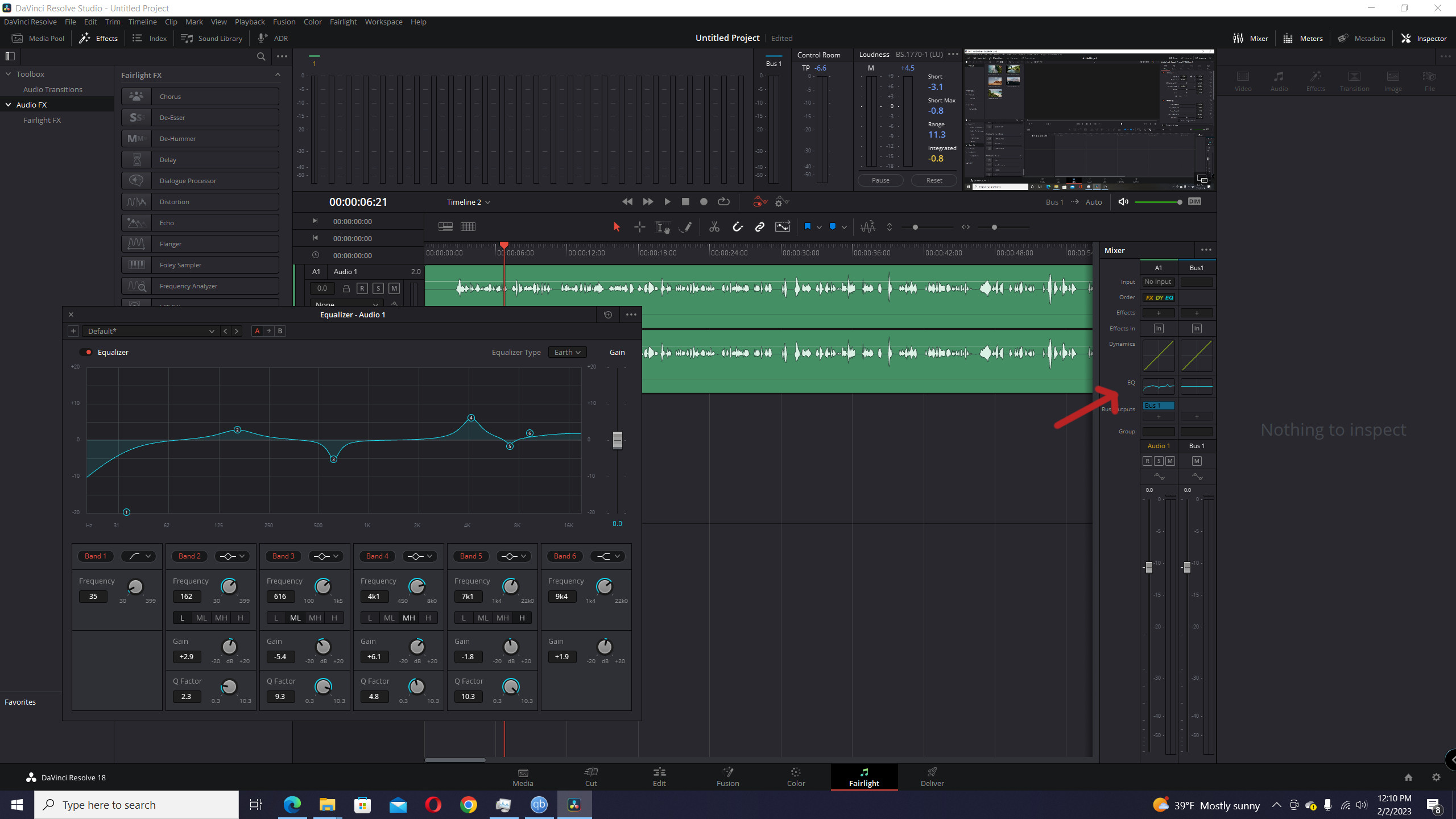Open the Timeline 2 dropdown
1456x819 pixels.
pos(468,202)
